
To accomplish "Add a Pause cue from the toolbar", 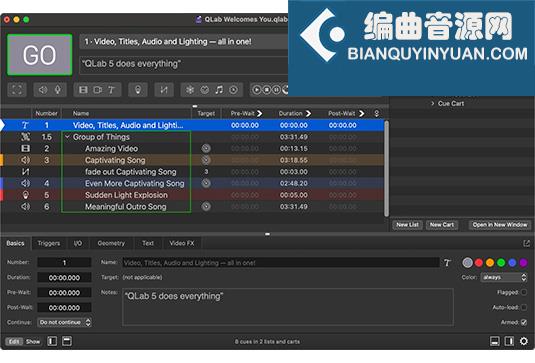I will (276, 90).
